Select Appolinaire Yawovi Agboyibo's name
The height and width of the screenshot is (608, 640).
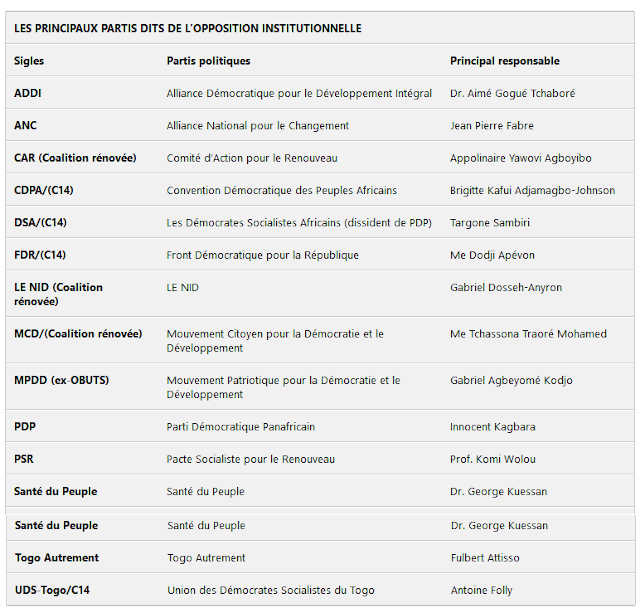(x=520, y=158)
